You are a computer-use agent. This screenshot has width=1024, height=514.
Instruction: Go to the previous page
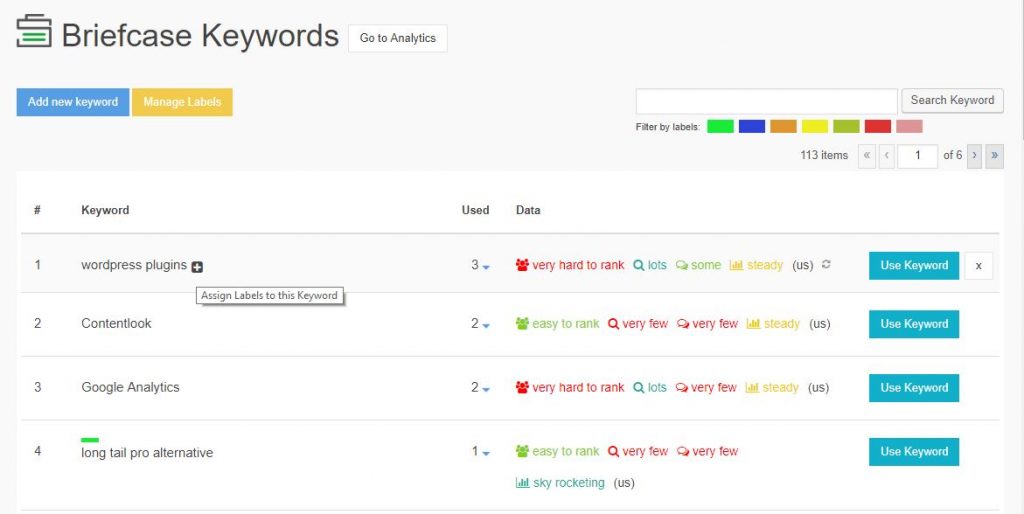886,155
